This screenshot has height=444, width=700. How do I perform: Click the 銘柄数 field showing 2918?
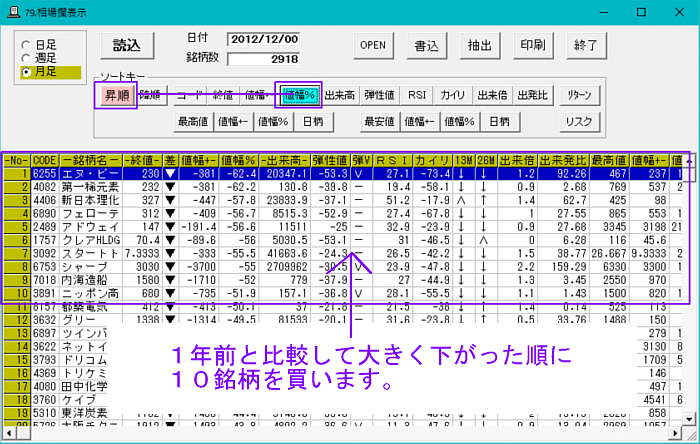263,59
